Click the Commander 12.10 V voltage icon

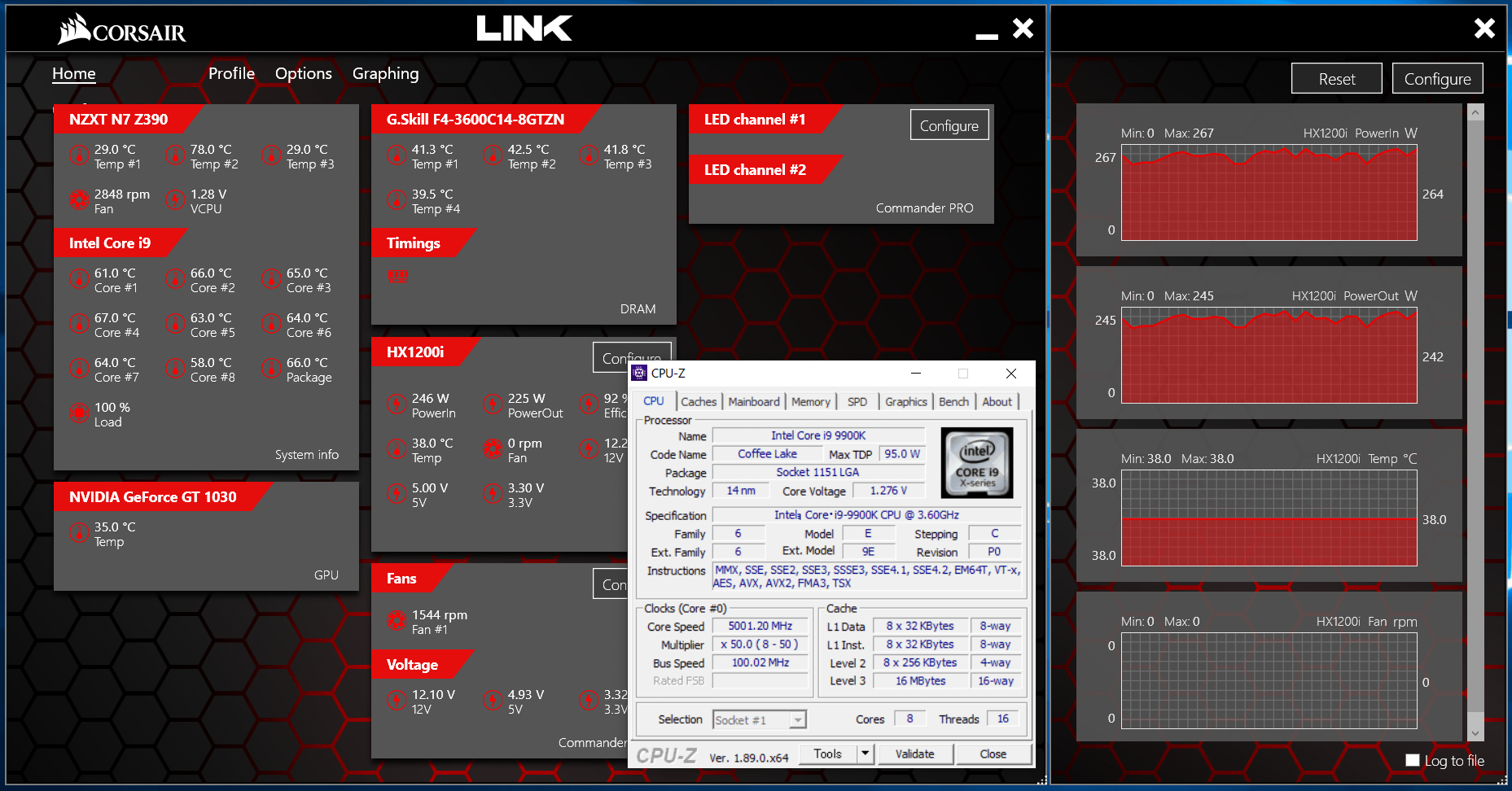397,700
